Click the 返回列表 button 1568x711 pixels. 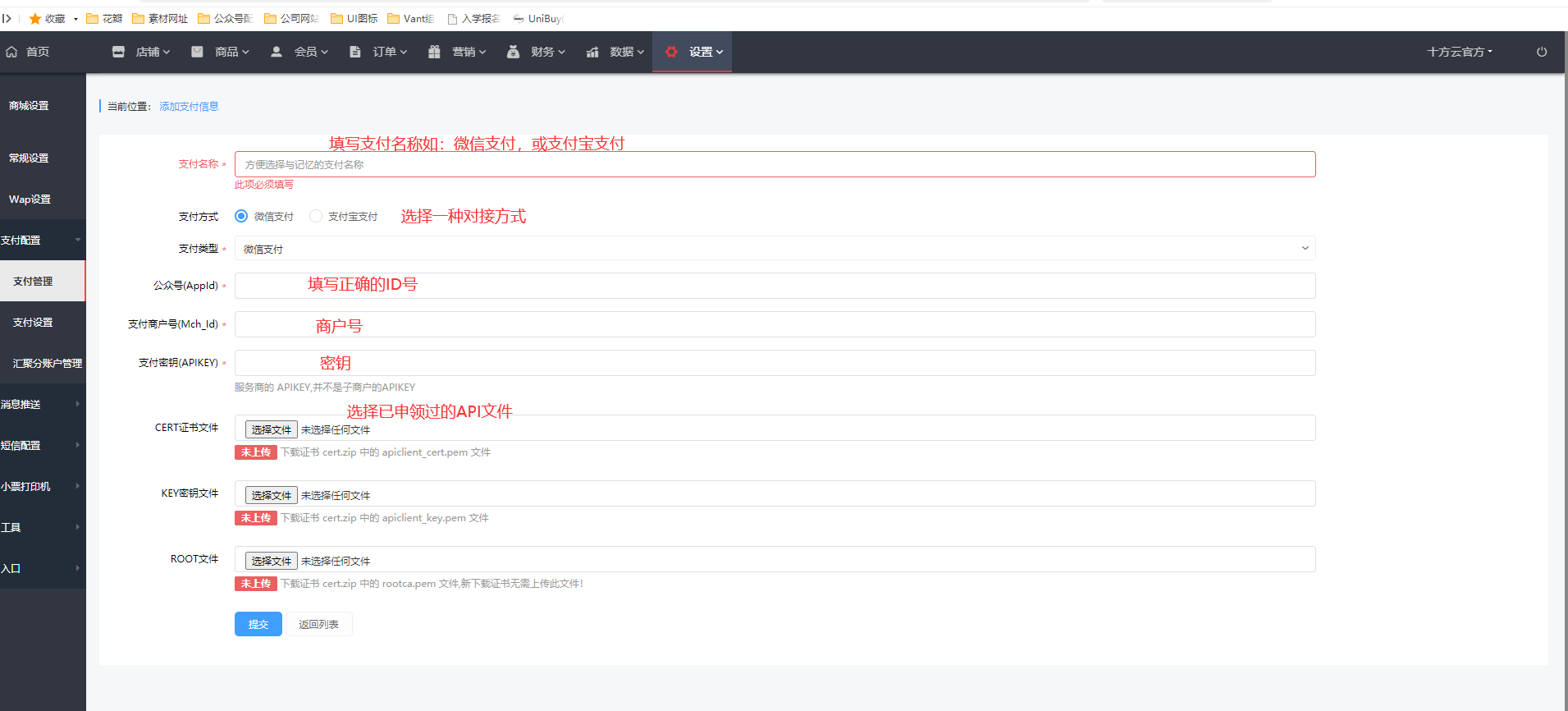318,624
